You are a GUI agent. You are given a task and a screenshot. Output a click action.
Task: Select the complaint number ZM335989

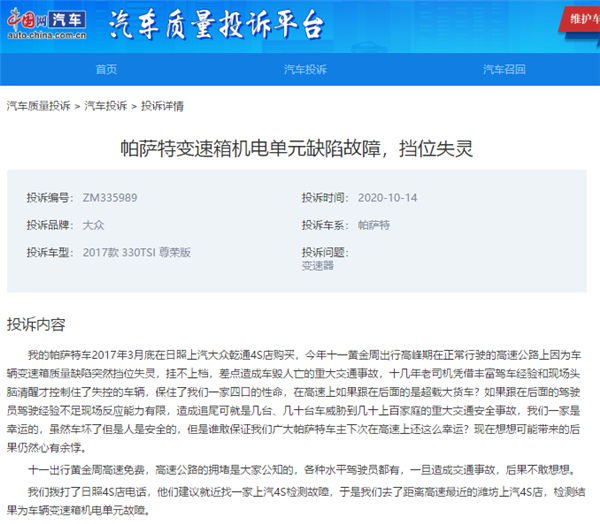pyautogui.click(x=110, y=198)
